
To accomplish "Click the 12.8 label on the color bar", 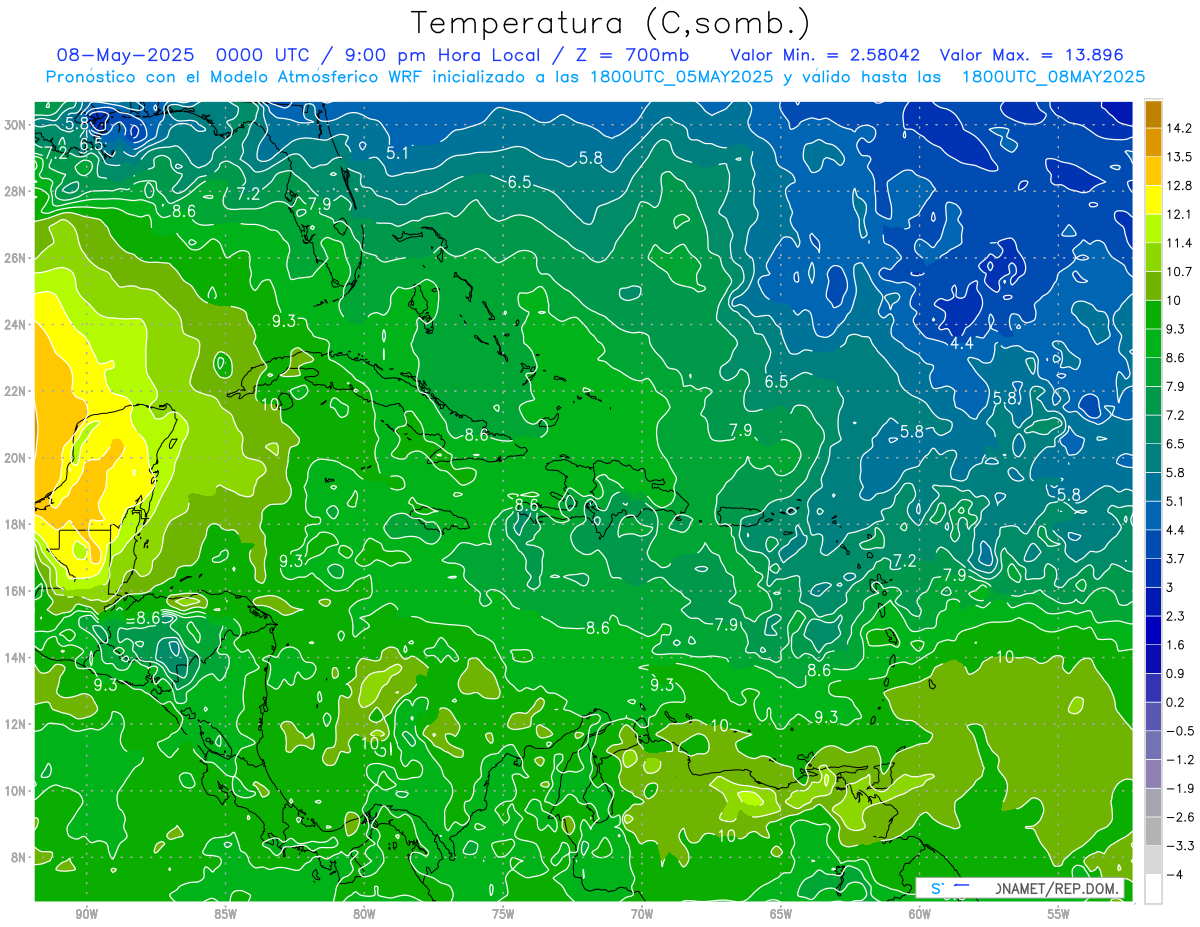I will (x=1179, y=186).
